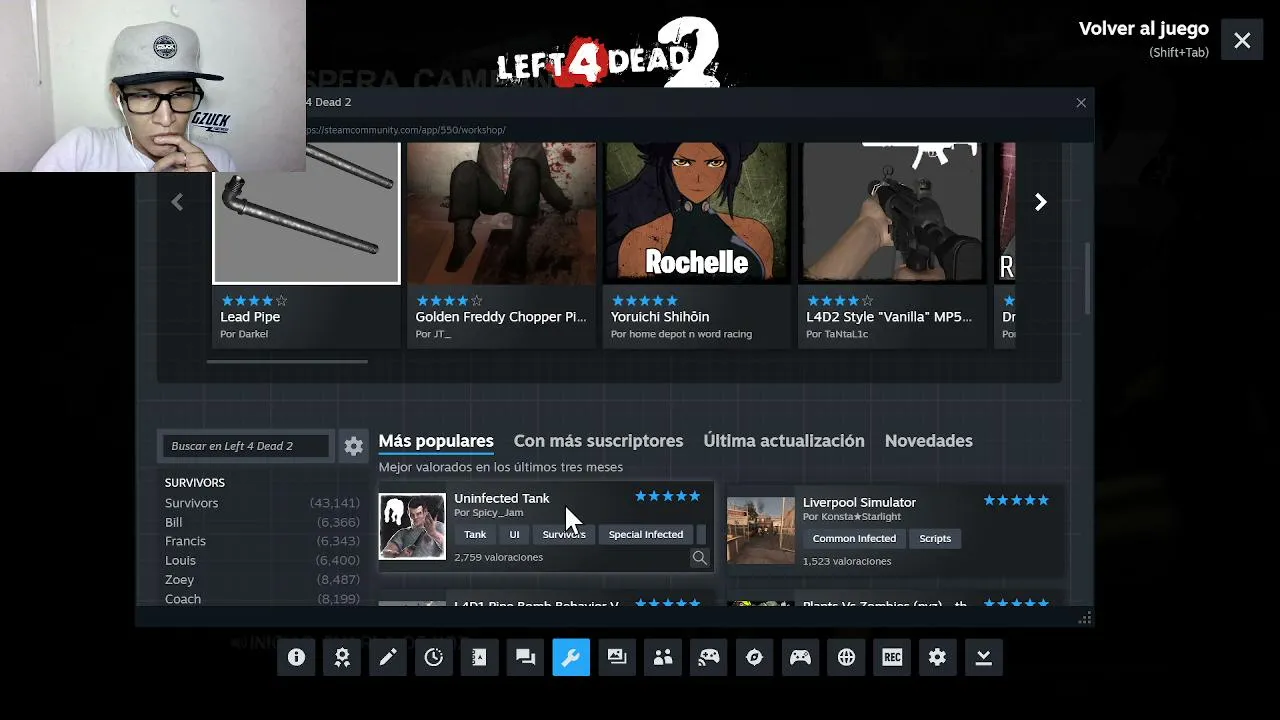The width and height of the screenshot is (1280, 720).
Task: Click the "2,759 valoraciones" text
Action: 499,557
